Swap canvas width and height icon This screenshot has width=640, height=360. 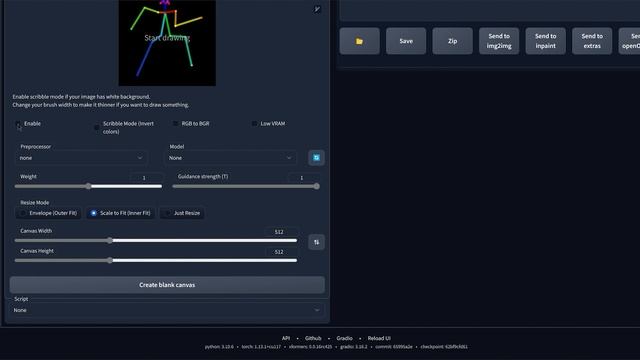[316, 242]
